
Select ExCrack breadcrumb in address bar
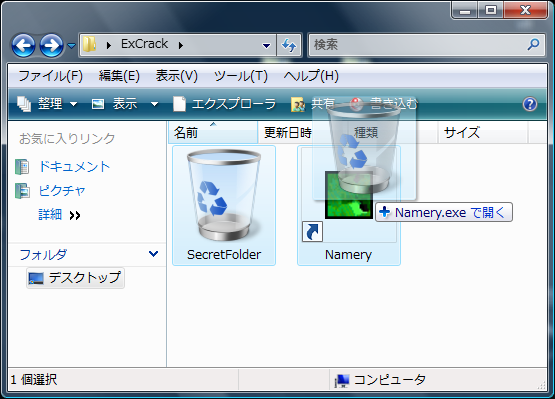pyautogui.click(x=144, y=44)
